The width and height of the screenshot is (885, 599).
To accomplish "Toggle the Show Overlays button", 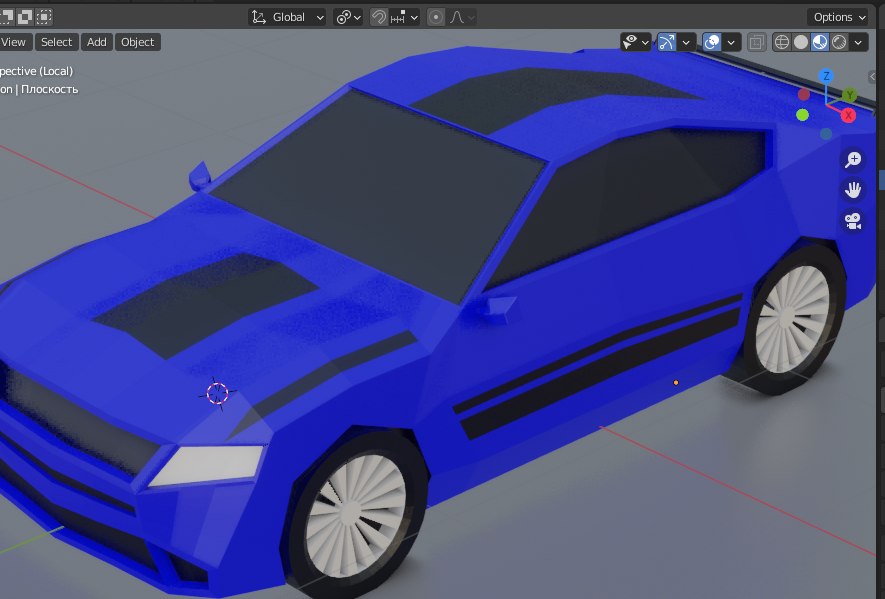I will click(x=712, y=42).
